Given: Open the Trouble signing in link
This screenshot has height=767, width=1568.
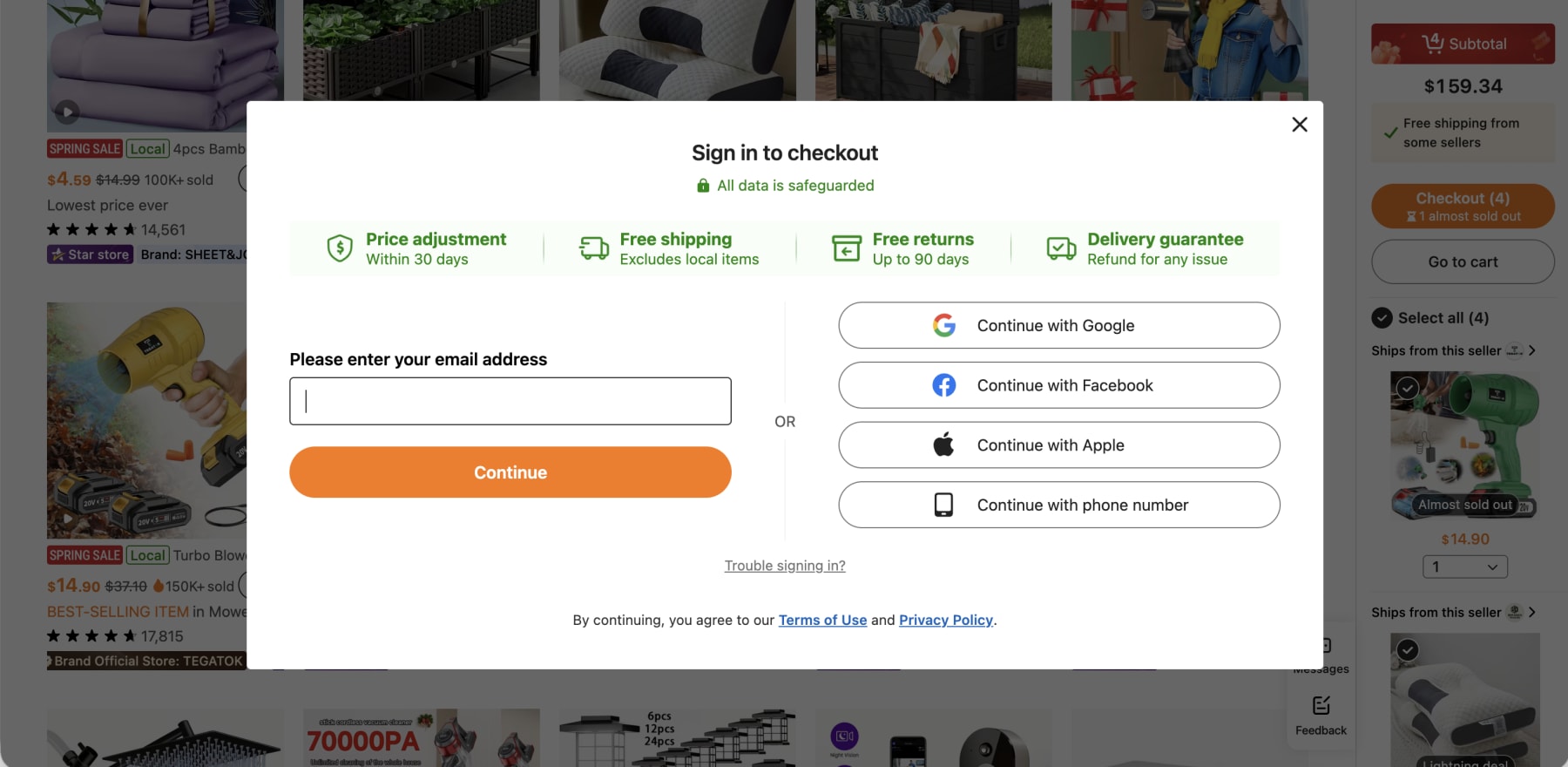Looking at the screenshot, I should [785, 566].
